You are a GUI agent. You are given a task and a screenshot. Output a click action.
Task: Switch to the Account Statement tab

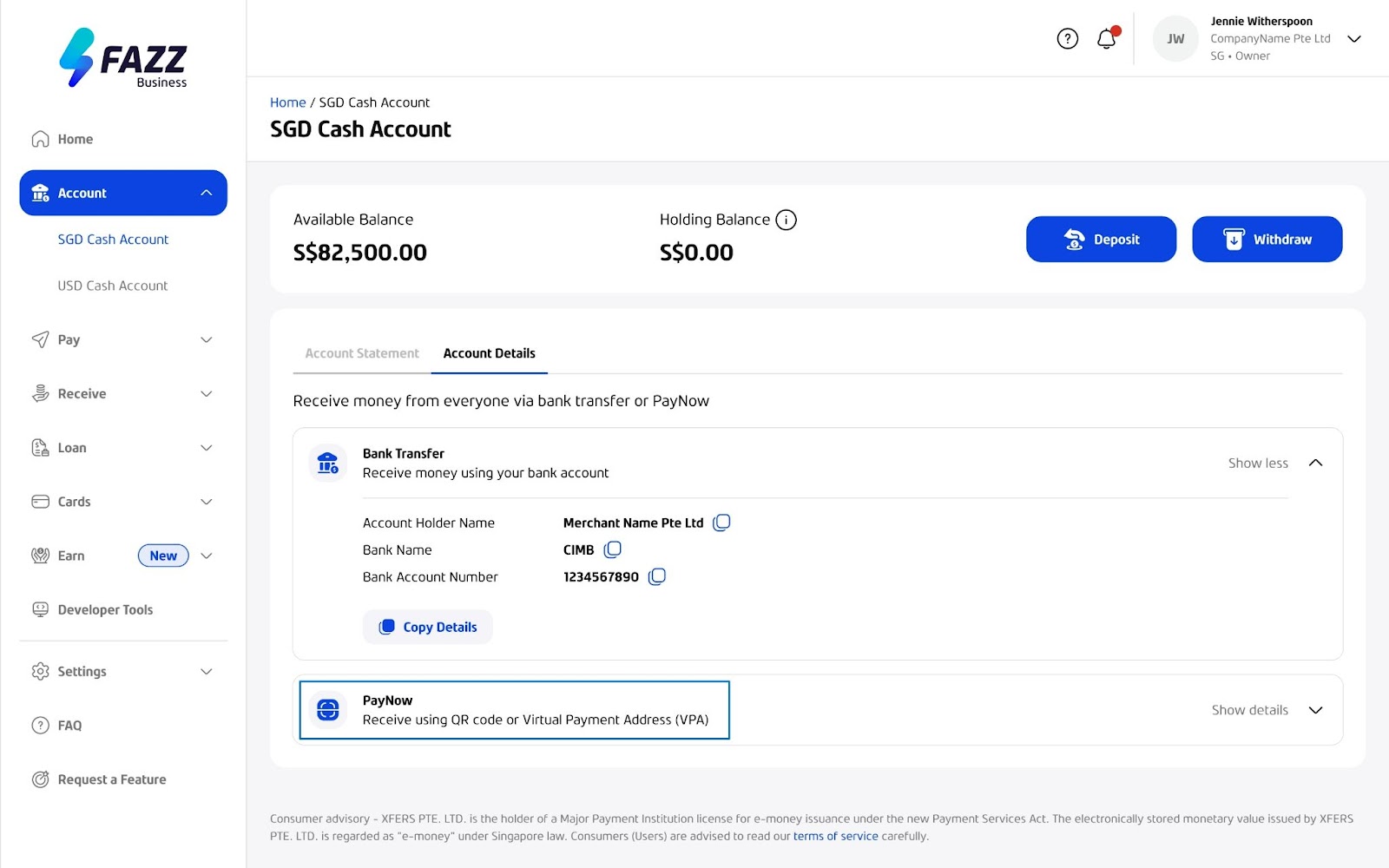click(x=362, y=353)
